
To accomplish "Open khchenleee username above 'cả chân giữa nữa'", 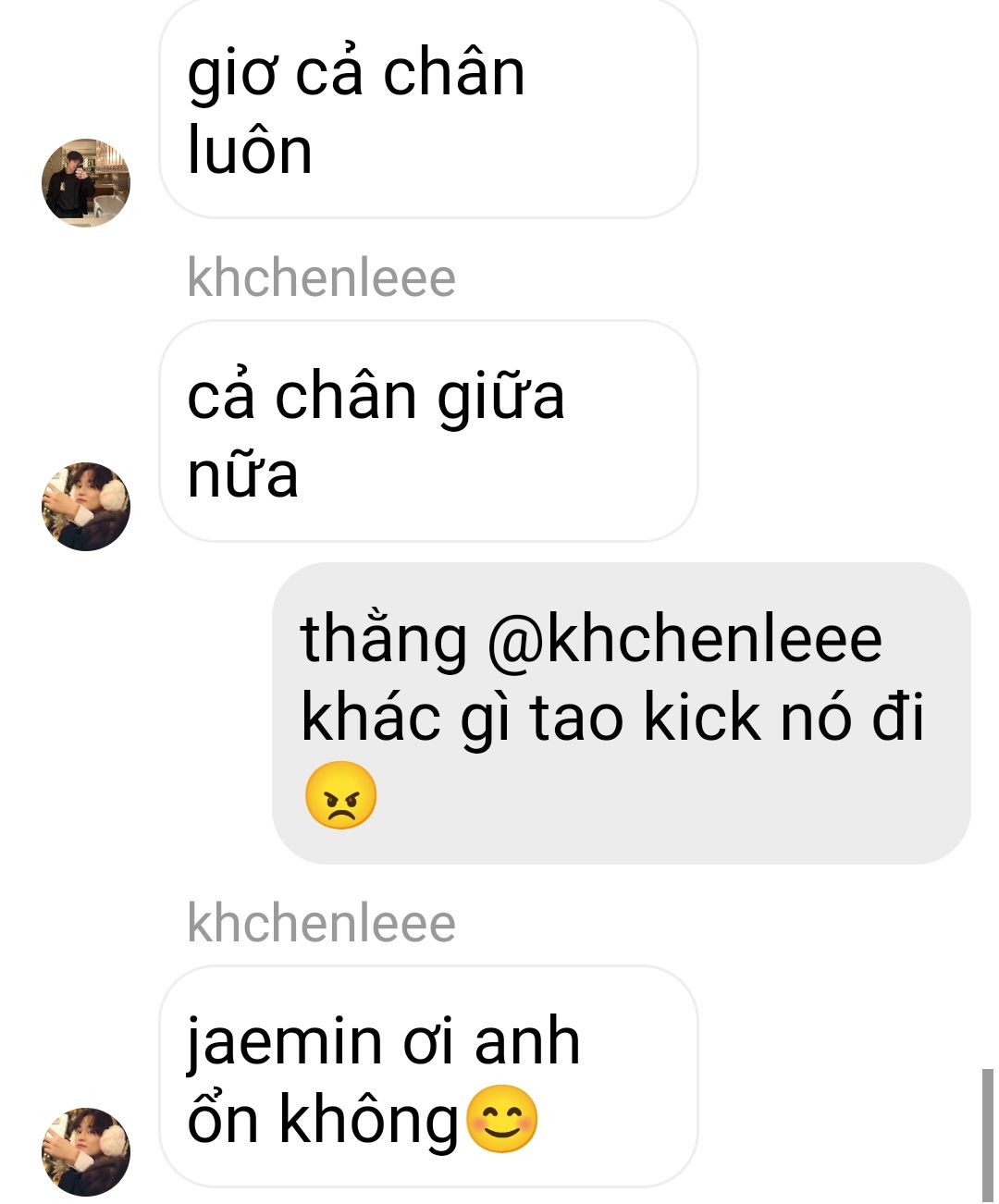I will tap(321, 277).
